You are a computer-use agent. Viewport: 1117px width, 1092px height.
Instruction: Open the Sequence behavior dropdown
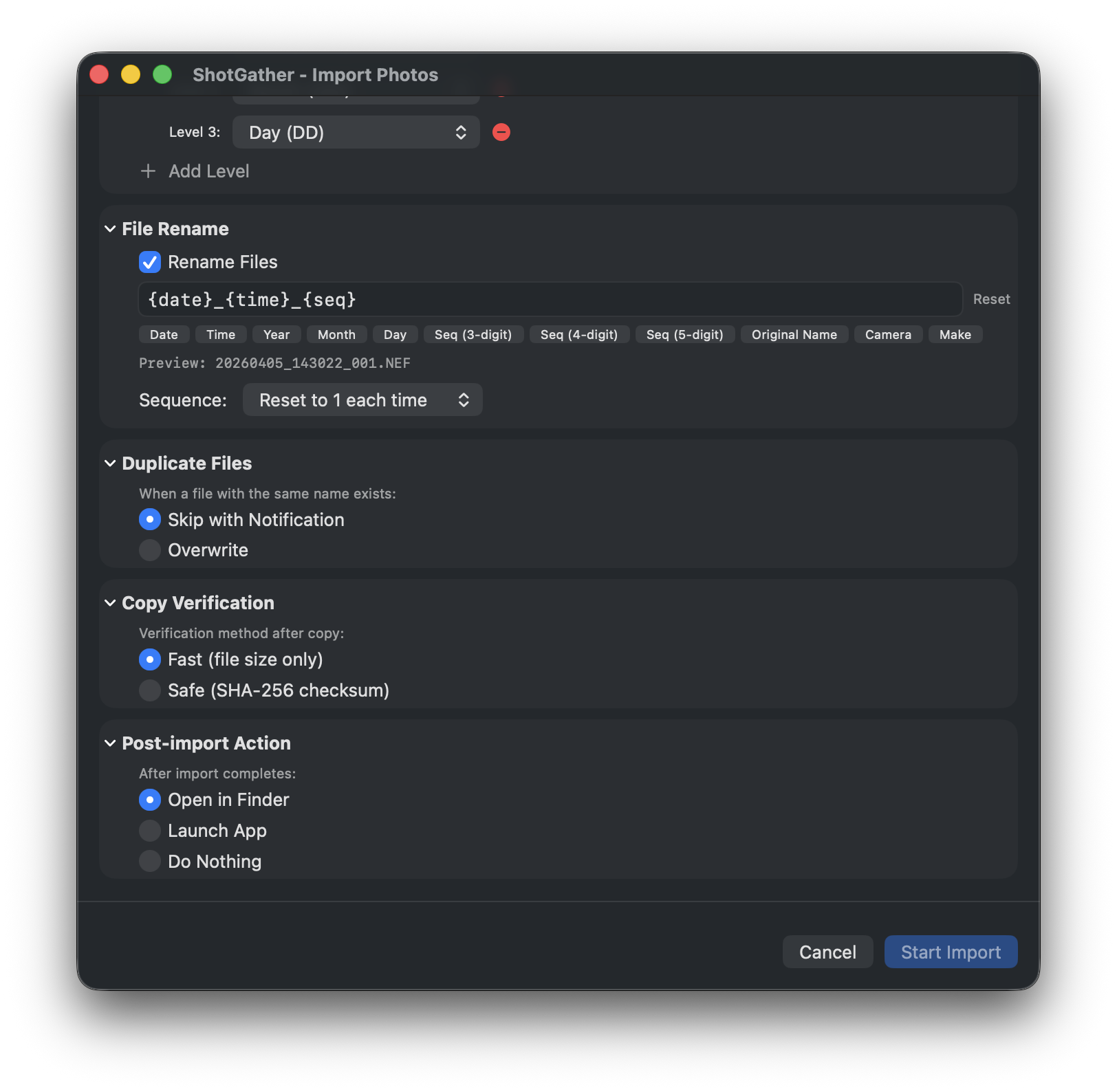362,400
